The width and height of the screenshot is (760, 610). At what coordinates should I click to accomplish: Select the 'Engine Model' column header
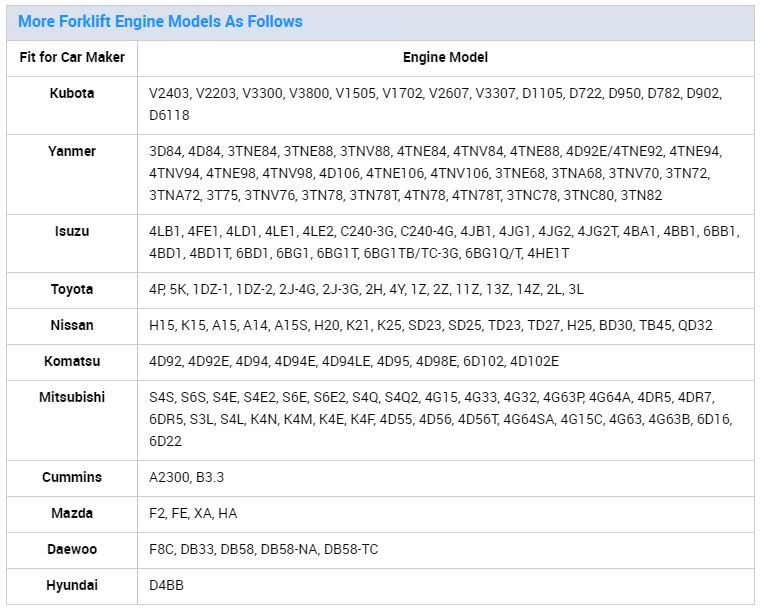(445, 58)
